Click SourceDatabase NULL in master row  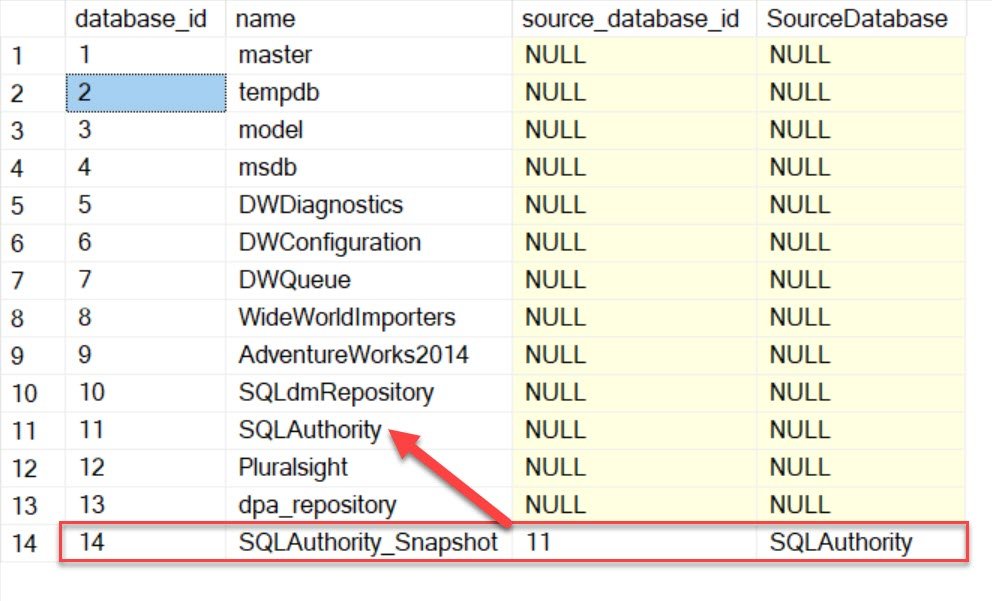[x=861, y=56]
